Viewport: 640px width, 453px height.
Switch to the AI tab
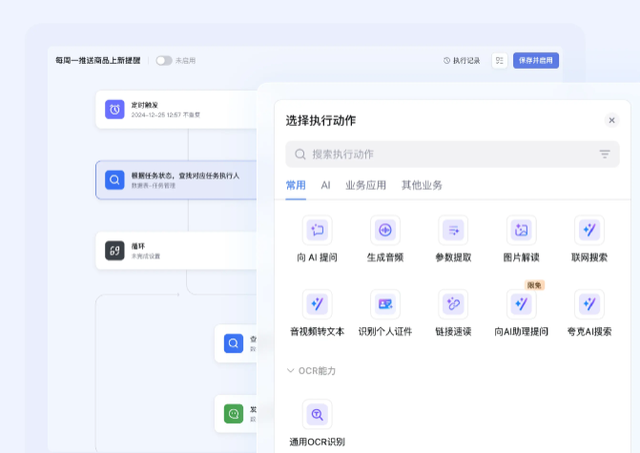[325, 185]
